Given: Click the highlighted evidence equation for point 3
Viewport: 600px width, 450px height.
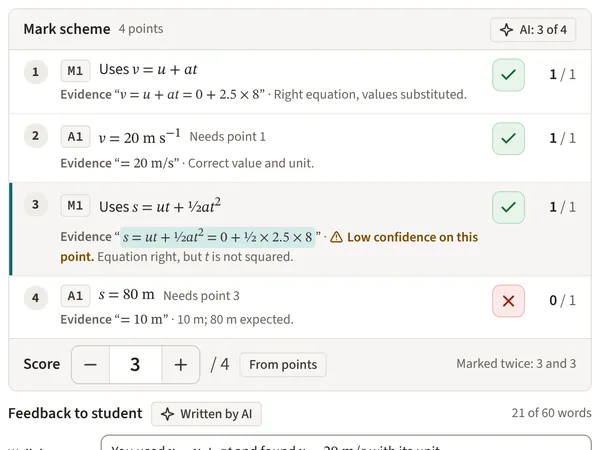Looking at the screenshot, I should coord(217,237).
